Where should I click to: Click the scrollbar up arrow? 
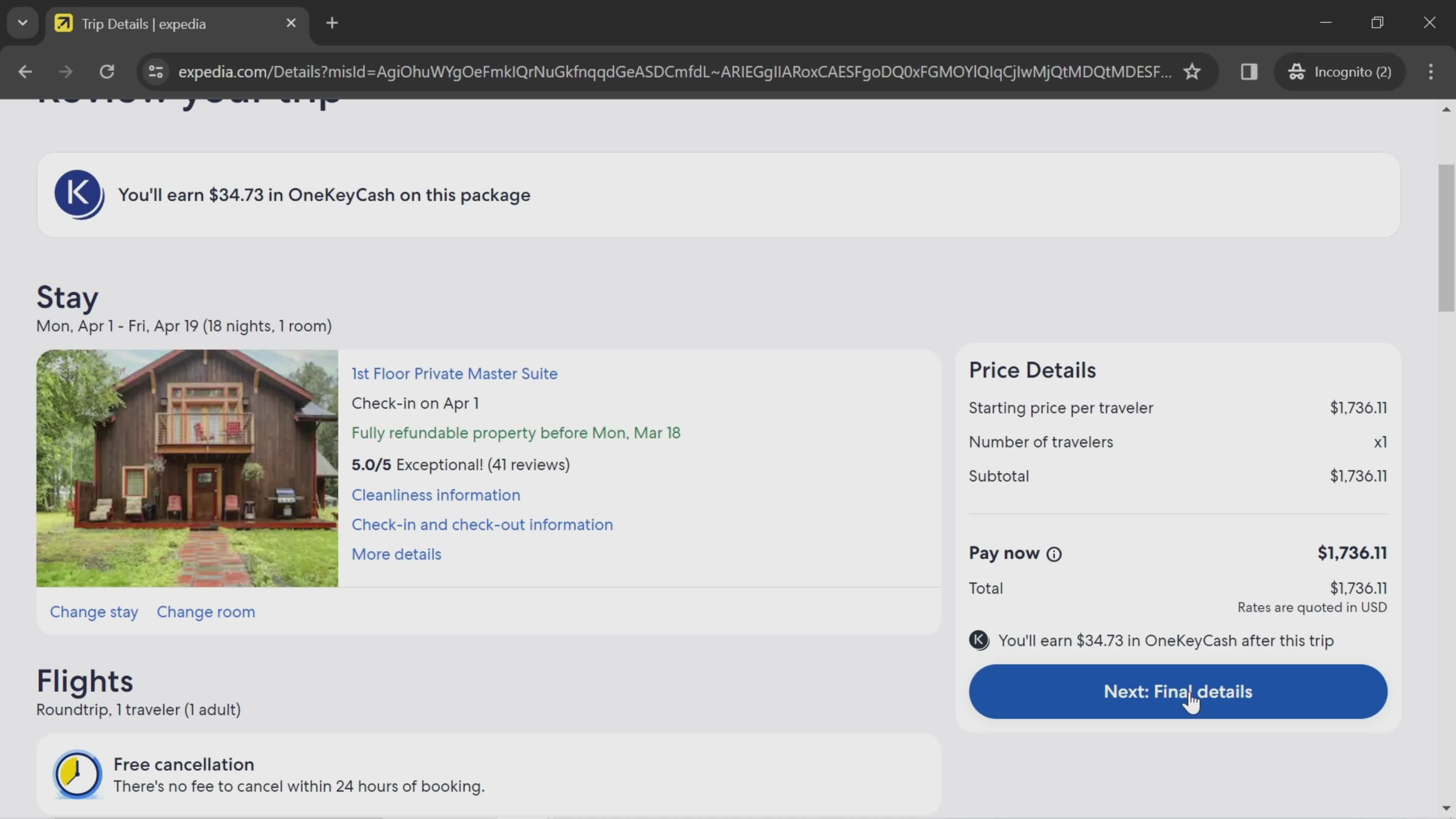pos(1446,109)
